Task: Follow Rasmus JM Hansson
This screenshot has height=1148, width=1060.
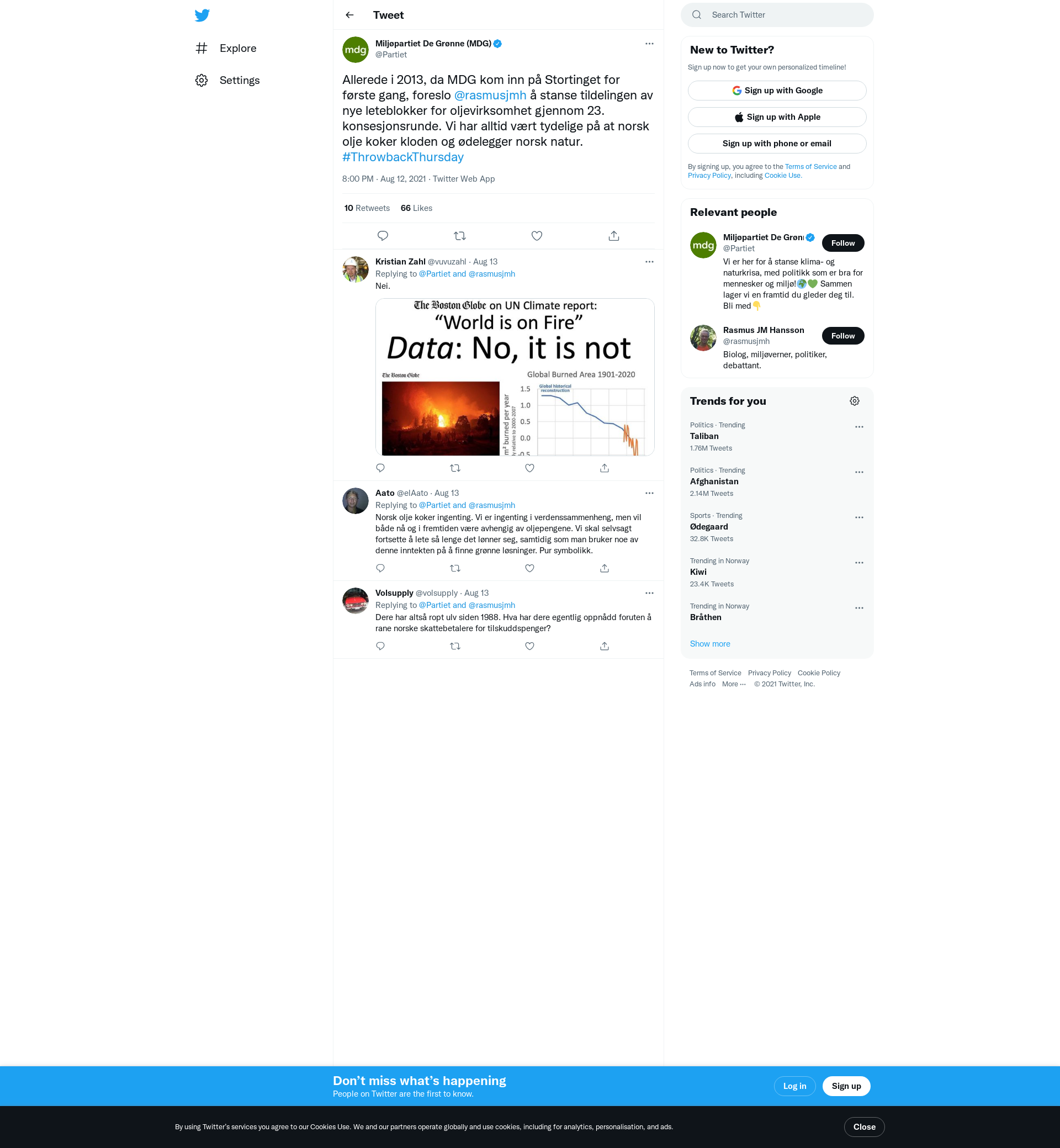Action: (x=842, y=336)
